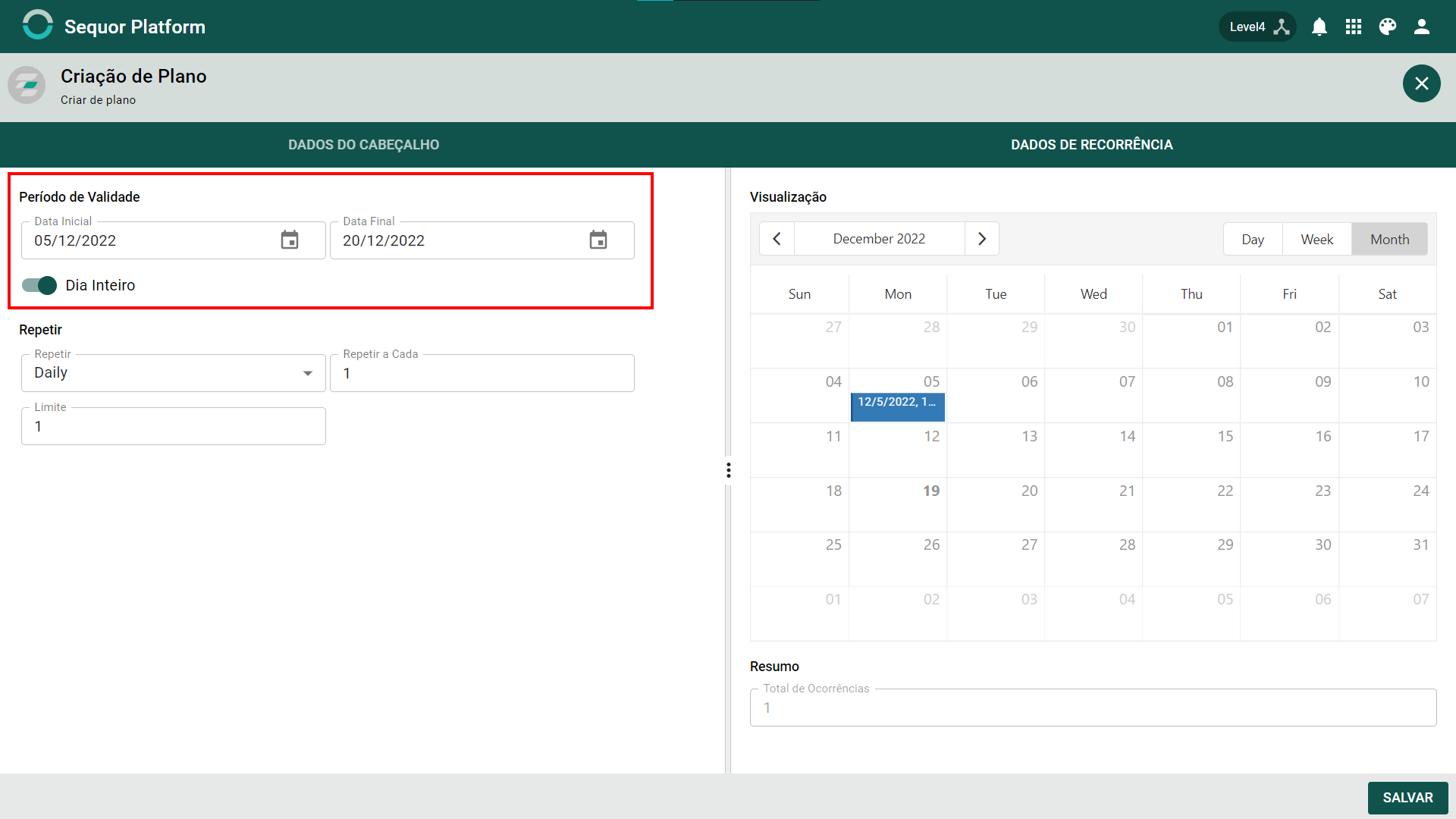Open the notifications bell

click(x=1319, y=27)
